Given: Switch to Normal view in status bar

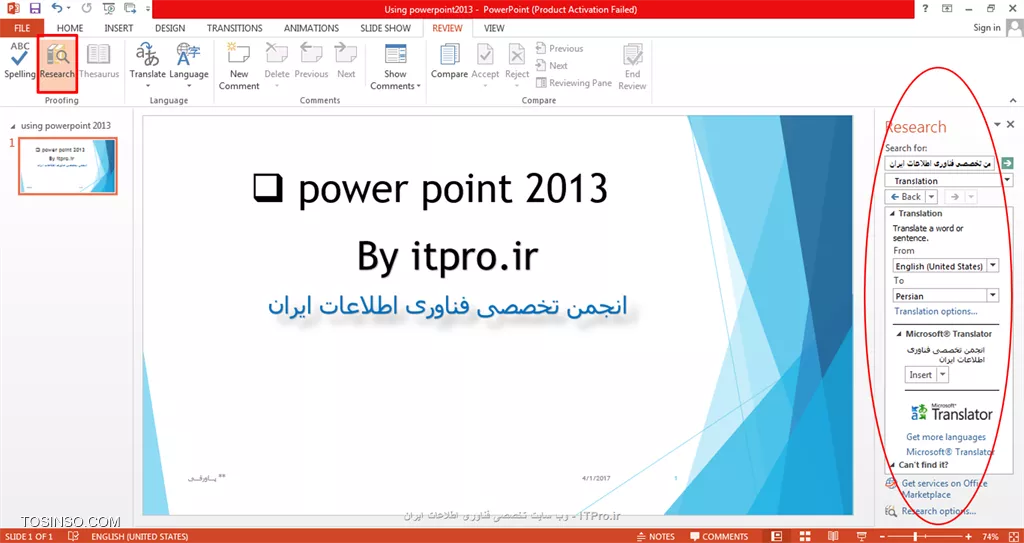Looking at the screenshot, I should 776,536.
